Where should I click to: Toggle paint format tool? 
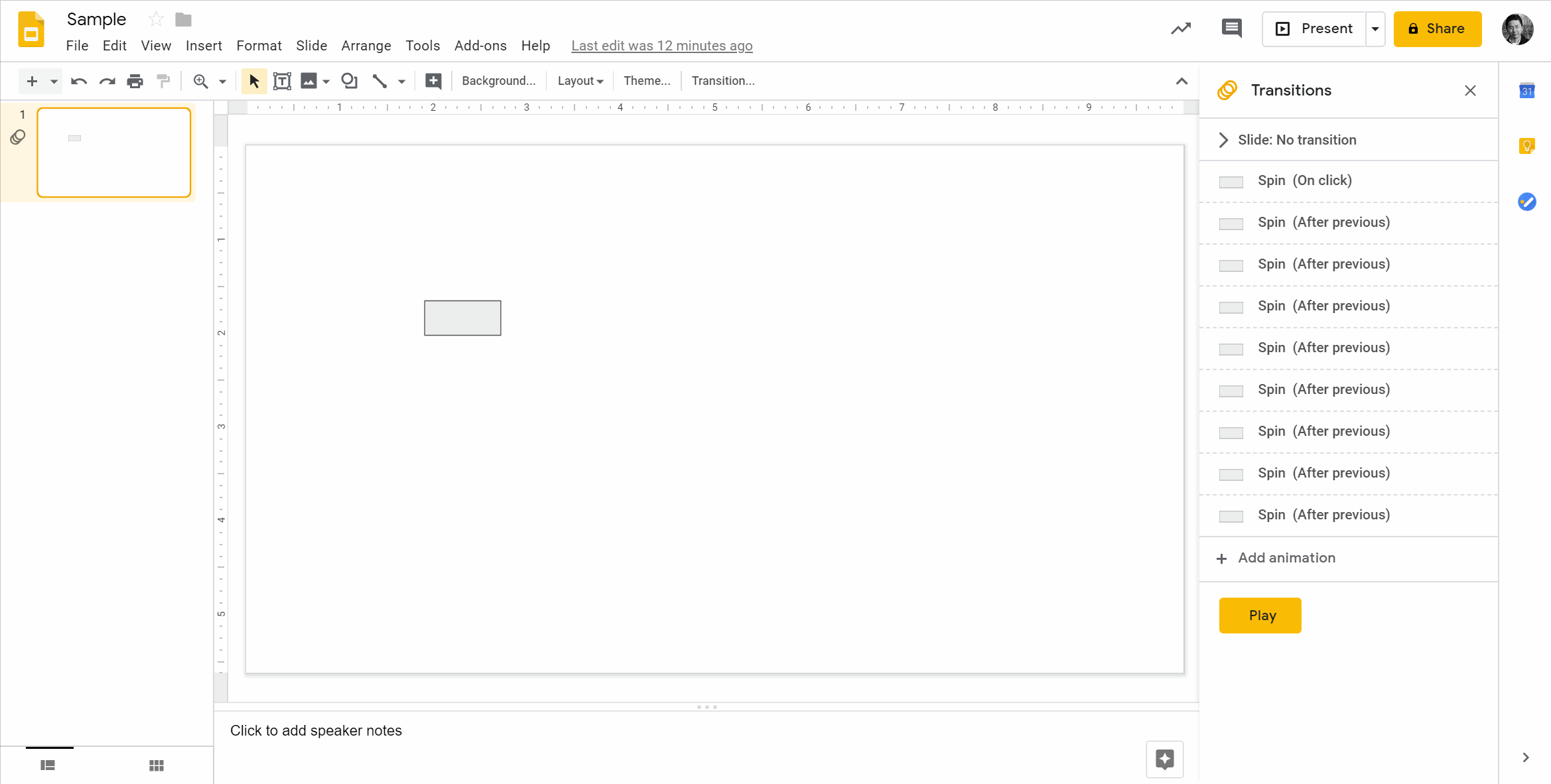[163, 81]
